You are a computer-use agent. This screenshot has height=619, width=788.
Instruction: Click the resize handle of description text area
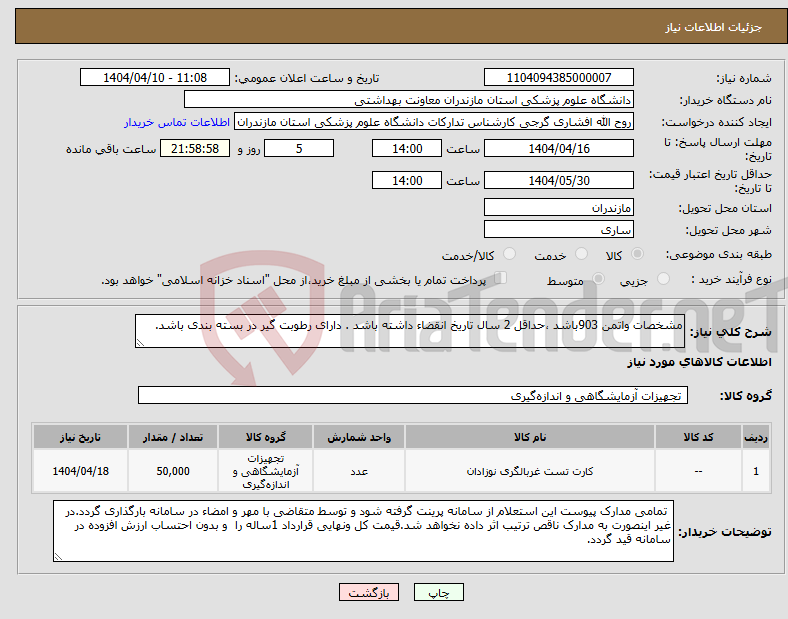[x=140, y=343]
